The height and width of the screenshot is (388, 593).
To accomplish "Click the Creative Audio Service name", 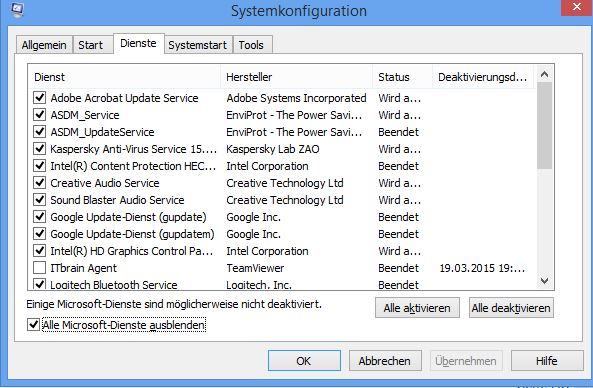I will [105, 183].
